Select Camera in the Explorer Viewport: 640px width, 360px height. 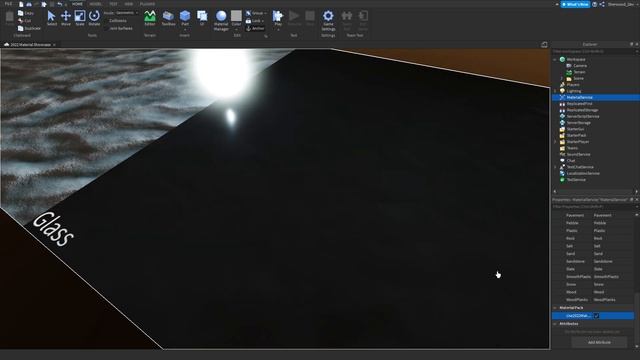coord(580,66)
